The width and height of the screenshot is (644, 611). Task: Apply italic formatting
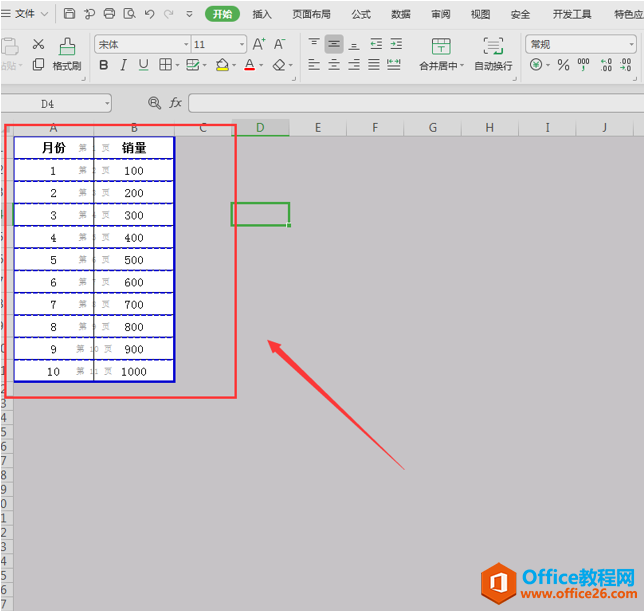[123, 65]
